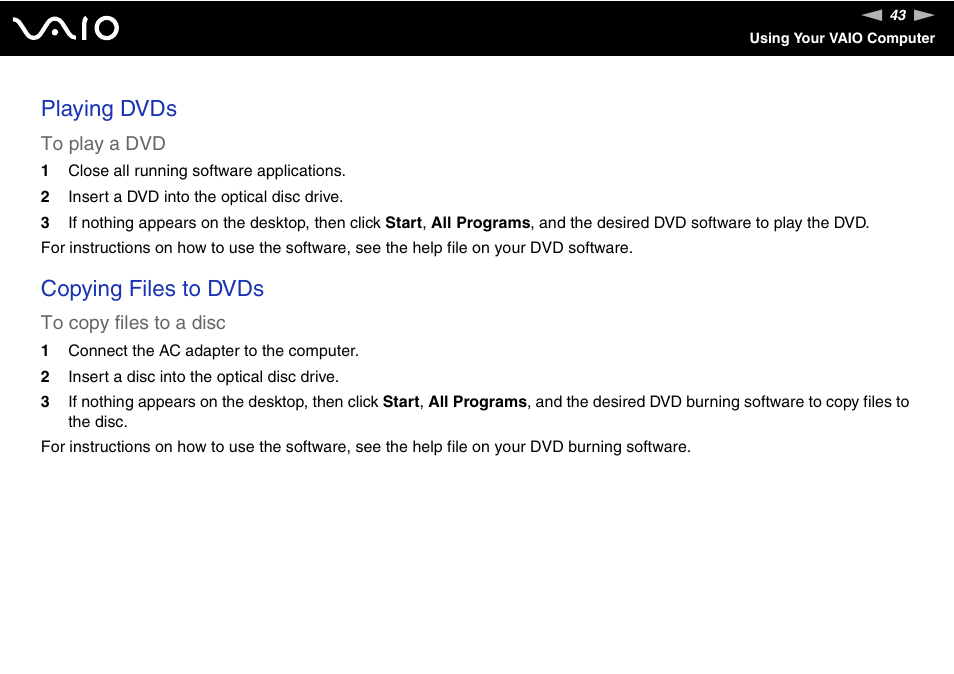The width and height of the screenshot is (954, 674).
Task: Click the 'To play a DVD' subheading
Action: (x=103, y=144)
